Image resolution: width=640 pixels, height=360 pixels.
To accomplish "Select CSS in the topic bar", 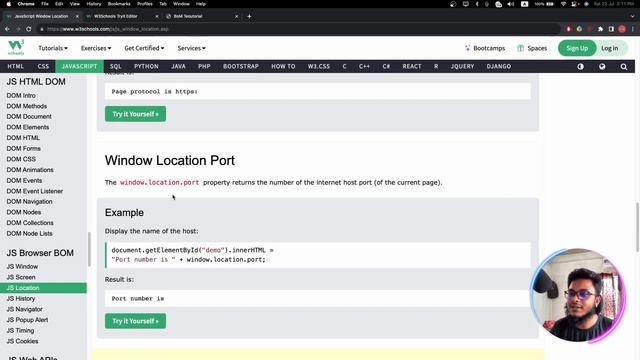I will 43,66.
